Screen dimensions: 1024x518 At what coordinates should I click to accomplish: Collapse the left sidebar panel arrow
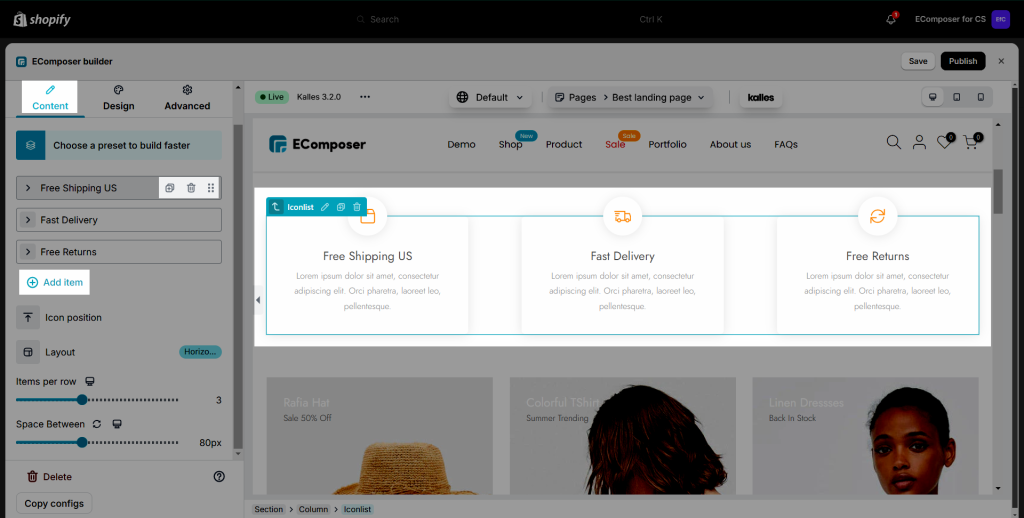pos(258,300)
